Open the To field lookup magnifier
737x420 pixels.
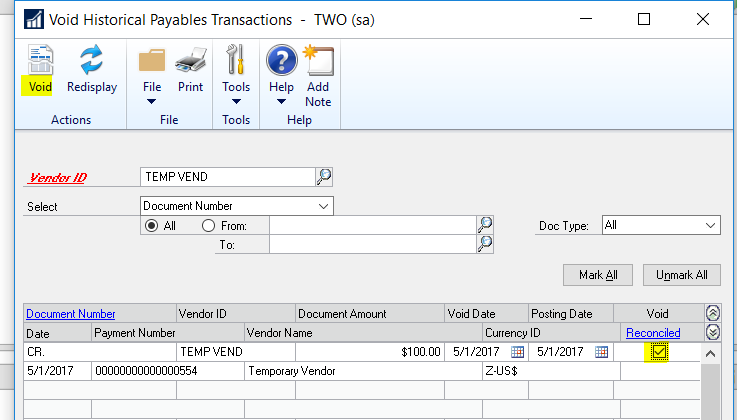485,243
